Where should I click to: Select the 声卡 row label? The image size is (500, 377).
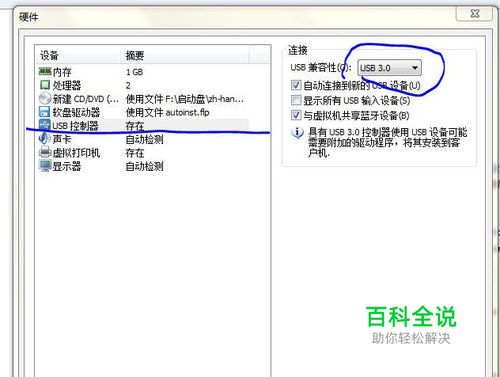tap(62, 139)
